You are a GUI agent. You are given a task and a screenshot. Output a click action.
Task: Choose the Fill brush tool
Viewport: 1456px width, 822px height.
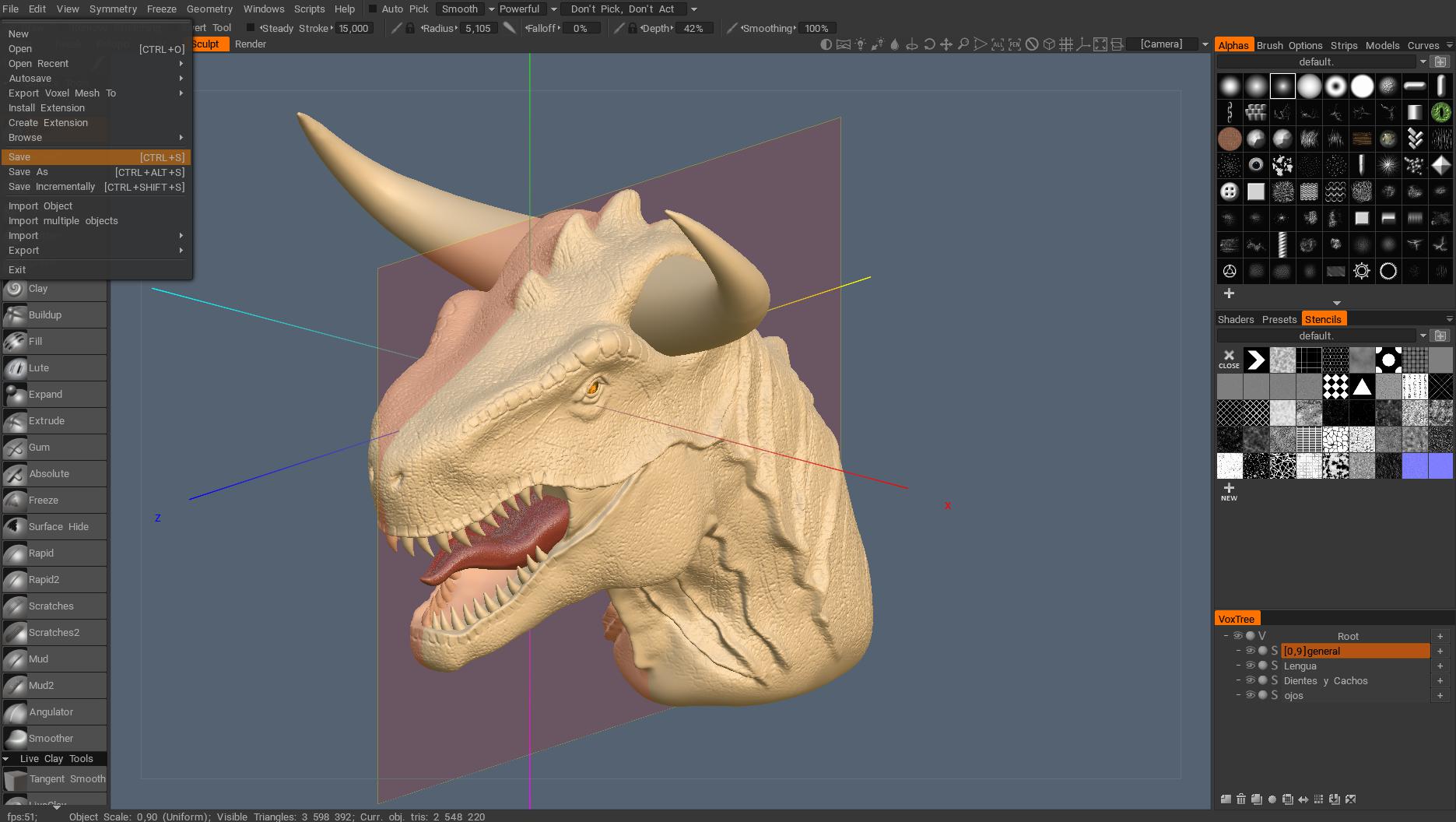pos(54,342)
